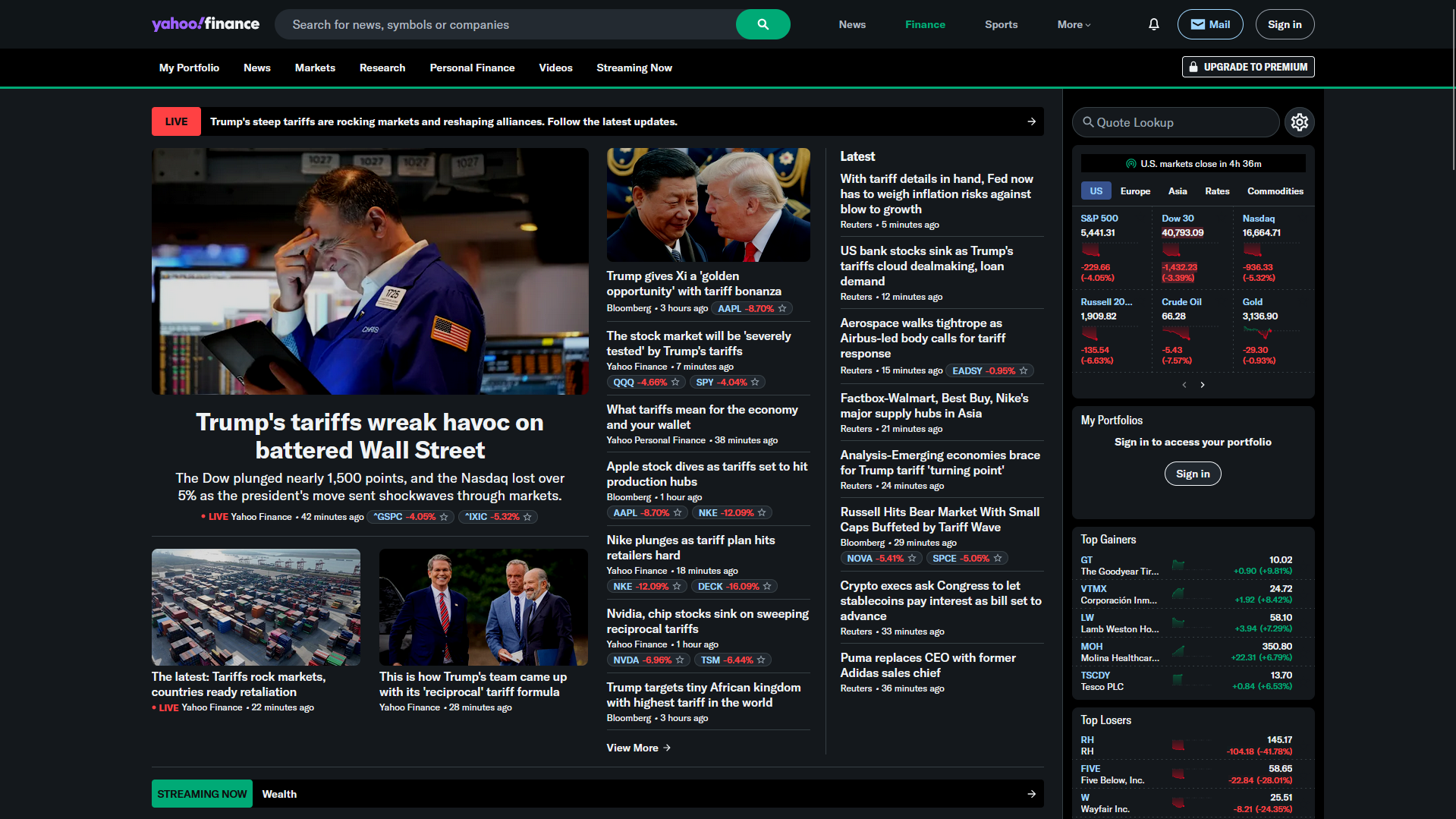Go to the Videos section

click(555, 68)
